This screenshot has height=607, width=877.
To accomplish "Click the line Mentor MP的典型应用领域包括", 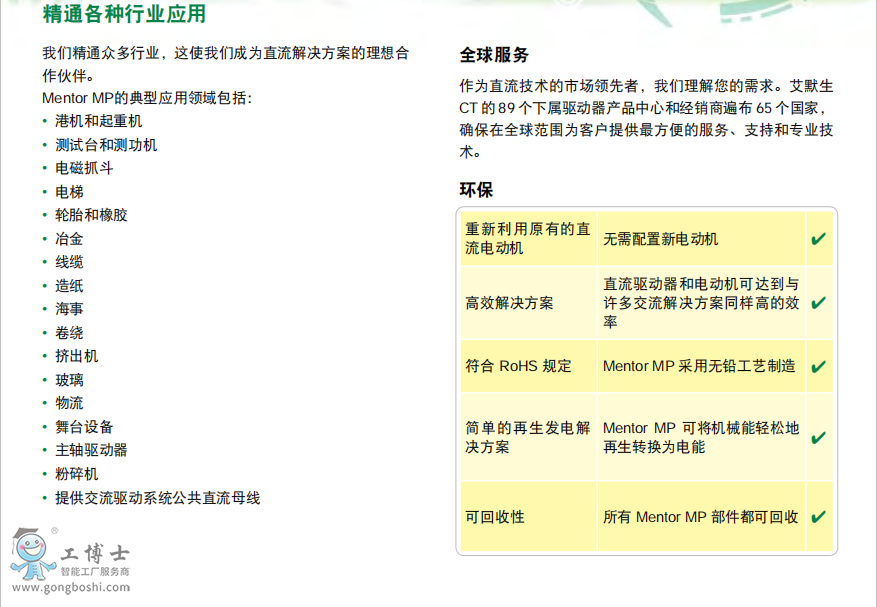I will [x=147, y=98].
